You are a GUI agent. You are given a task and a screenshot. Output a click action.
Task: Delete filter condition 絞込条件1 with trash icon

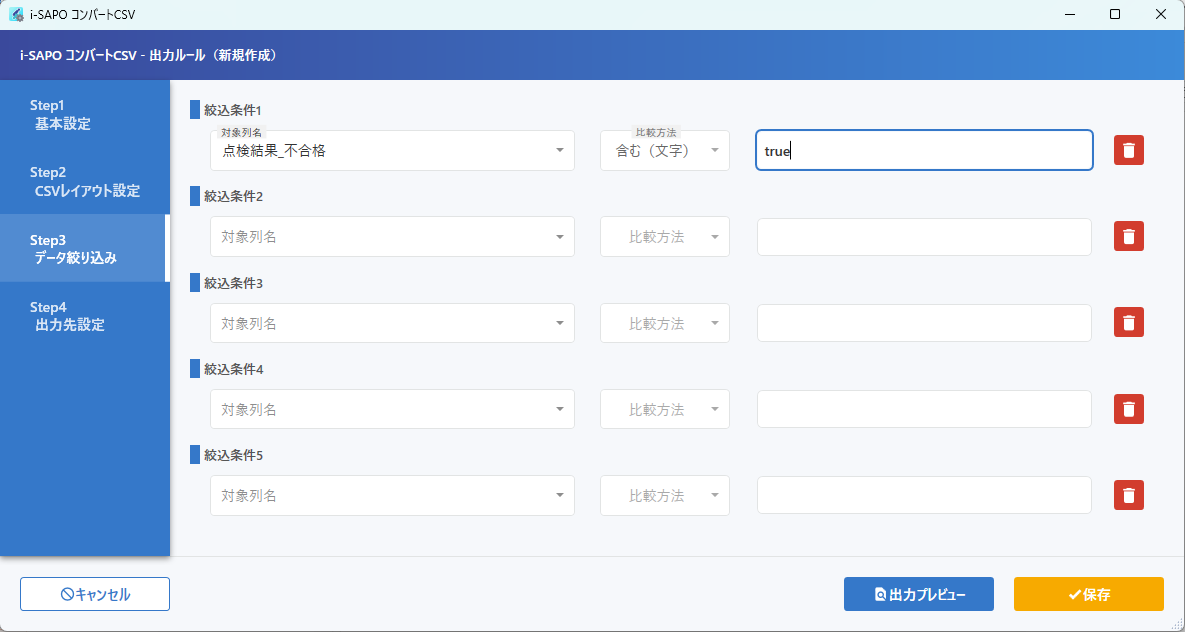coord(1128,150)
